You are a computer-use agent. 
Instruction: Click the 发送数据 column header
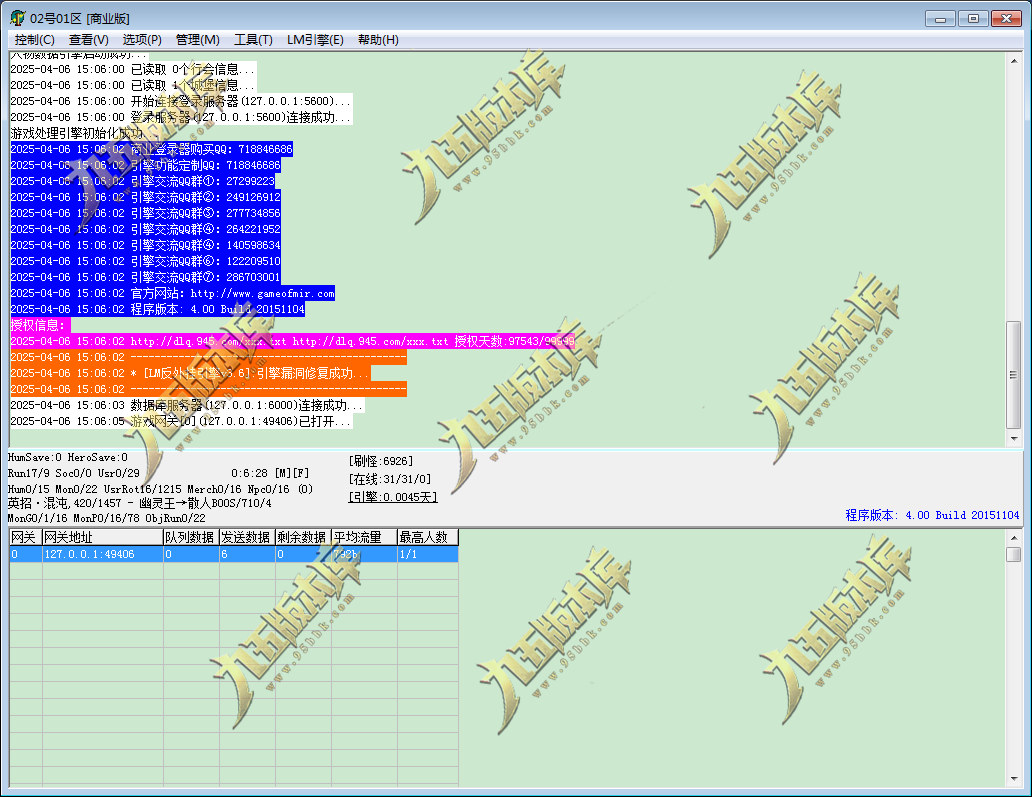pyautogui.click(x=247, y=537)
